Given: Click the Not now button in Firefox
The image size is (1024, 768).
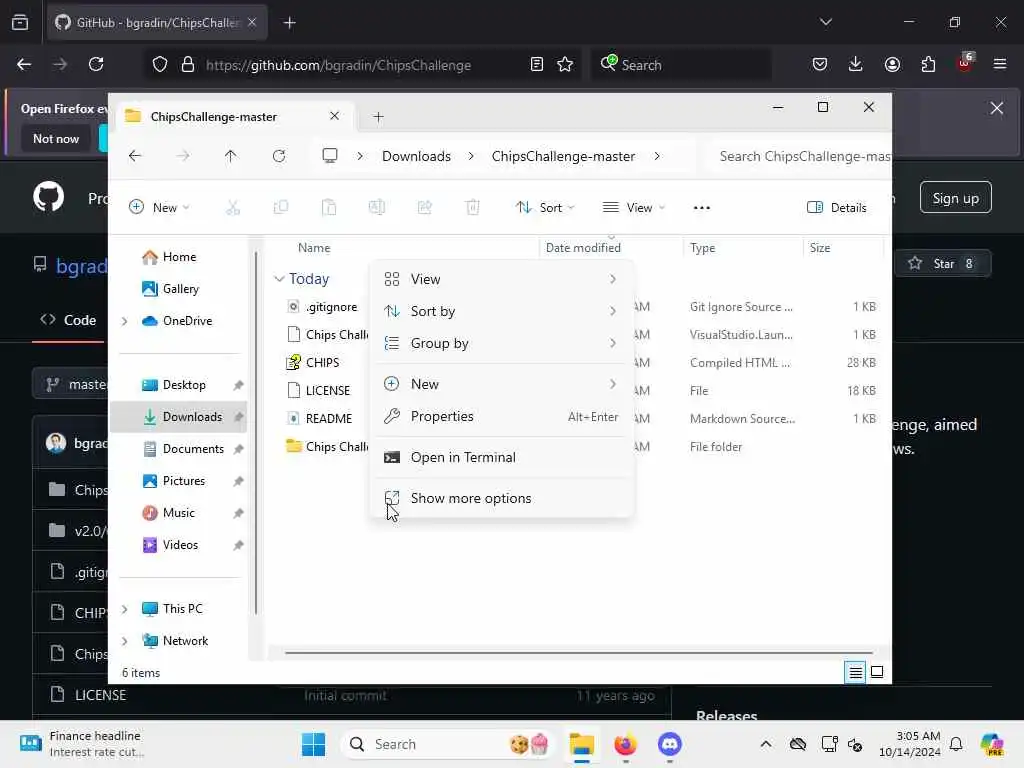Looking at the screenshot, I should click(56, 138).
